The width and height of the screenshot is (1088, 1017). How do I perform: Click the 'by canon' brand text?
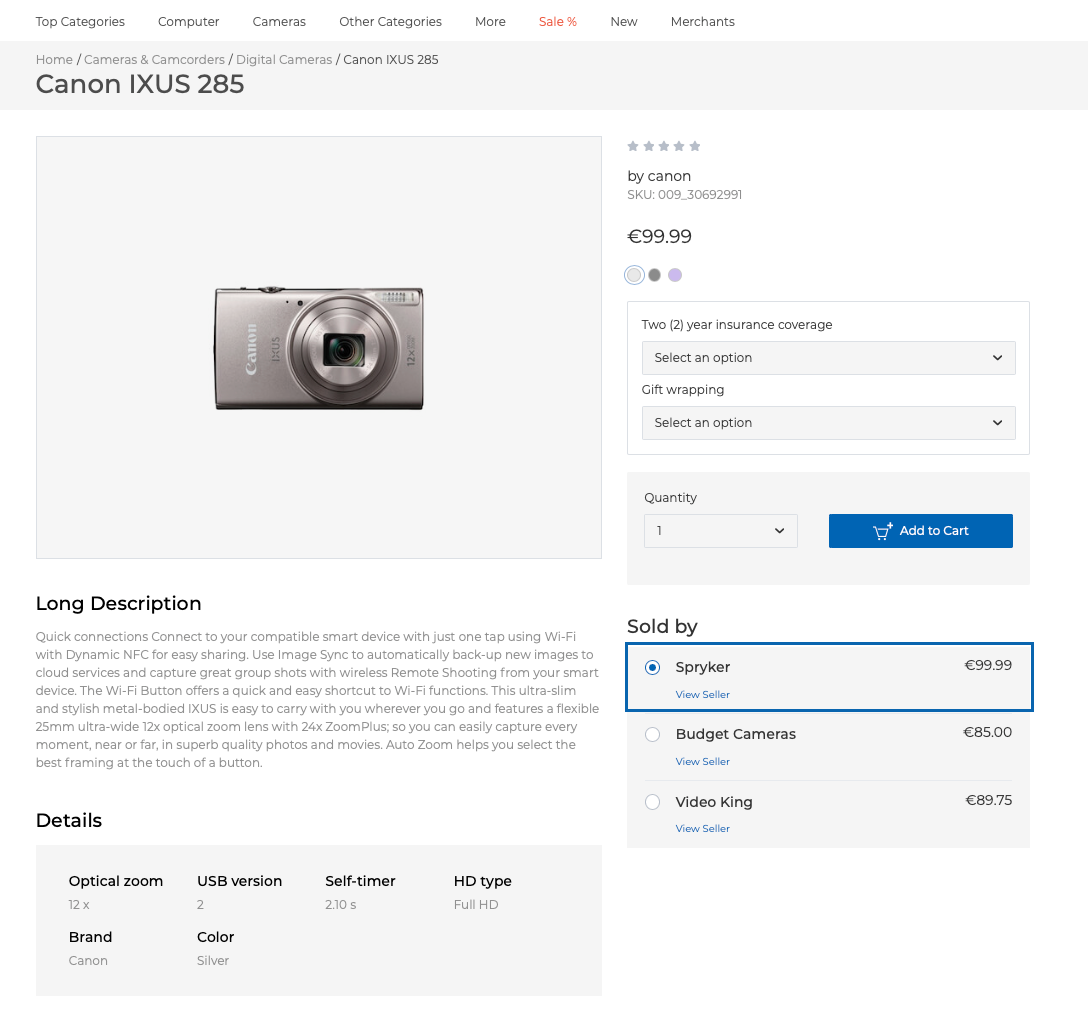point(659,176)
